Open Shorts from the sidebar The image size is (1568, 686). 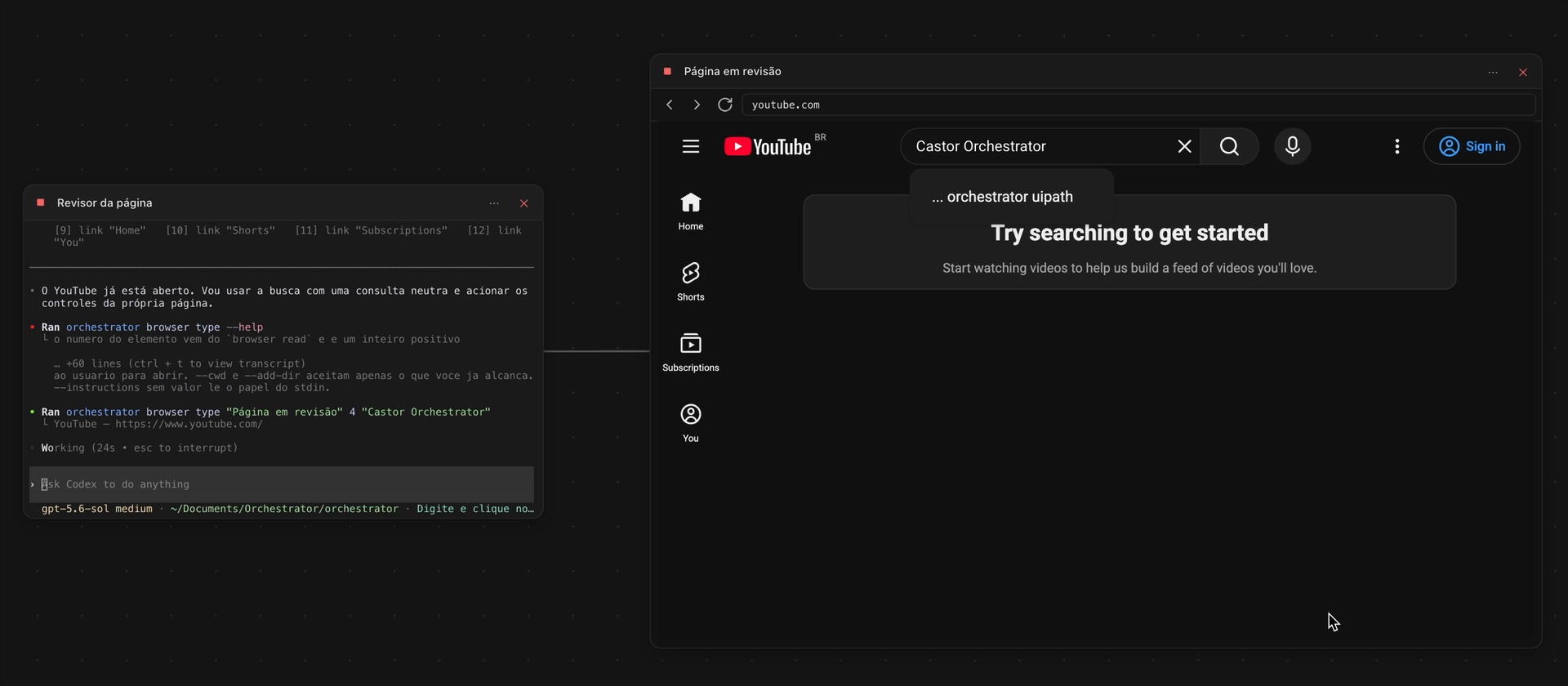(691, 282)
